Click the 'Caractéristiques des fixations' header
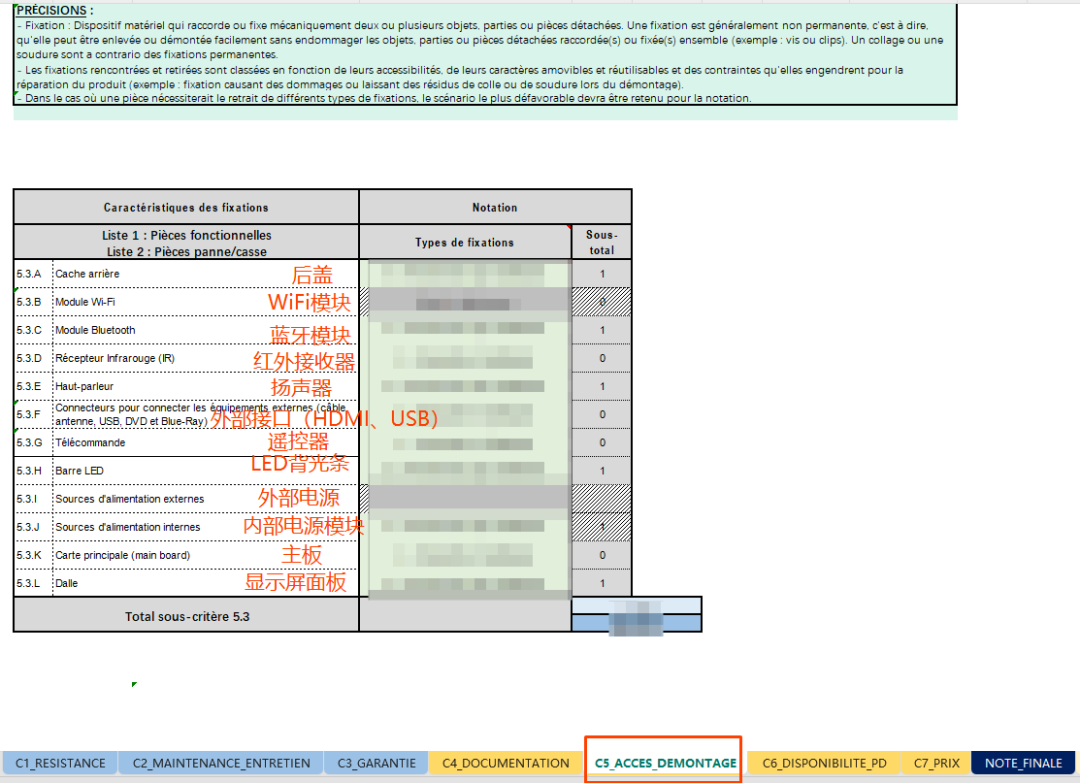The height and width of the screenshot is (783, 1080). click(186, 208)
